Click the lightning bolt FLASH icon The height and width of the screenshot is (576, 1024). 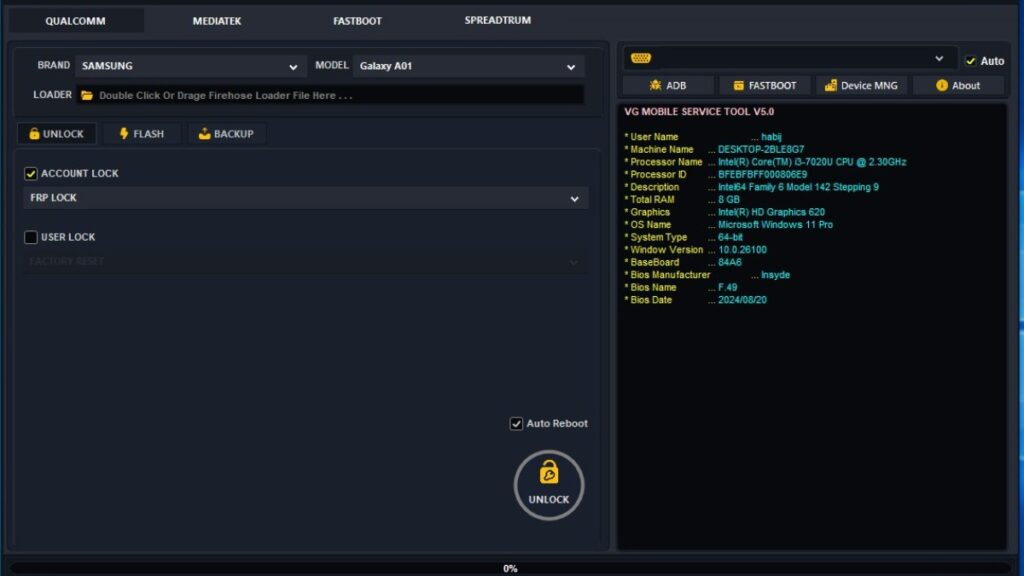click(123, 133)
